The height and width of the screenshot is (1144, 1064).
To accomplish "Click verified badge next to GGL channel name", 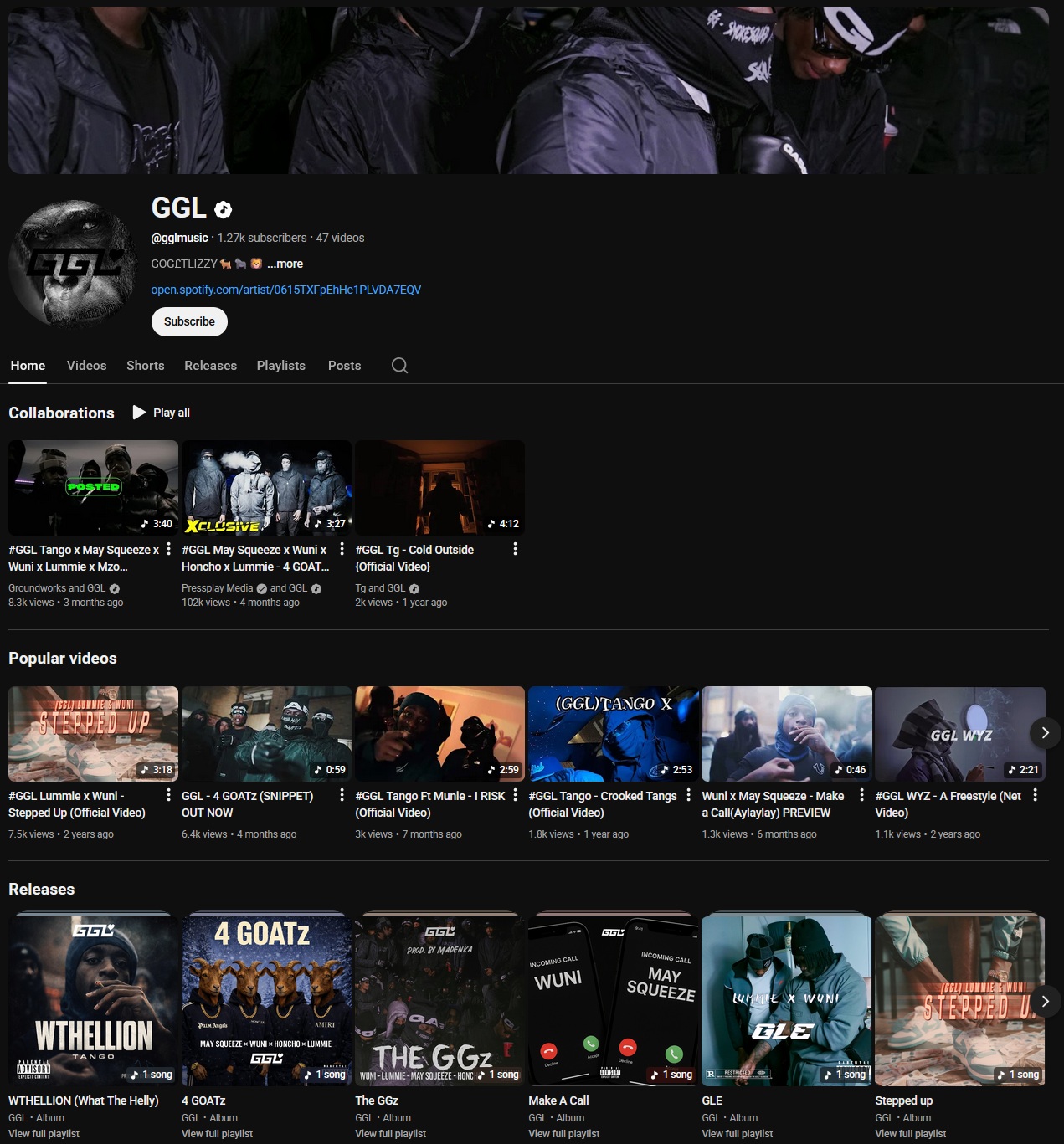I will pos(224,210).
